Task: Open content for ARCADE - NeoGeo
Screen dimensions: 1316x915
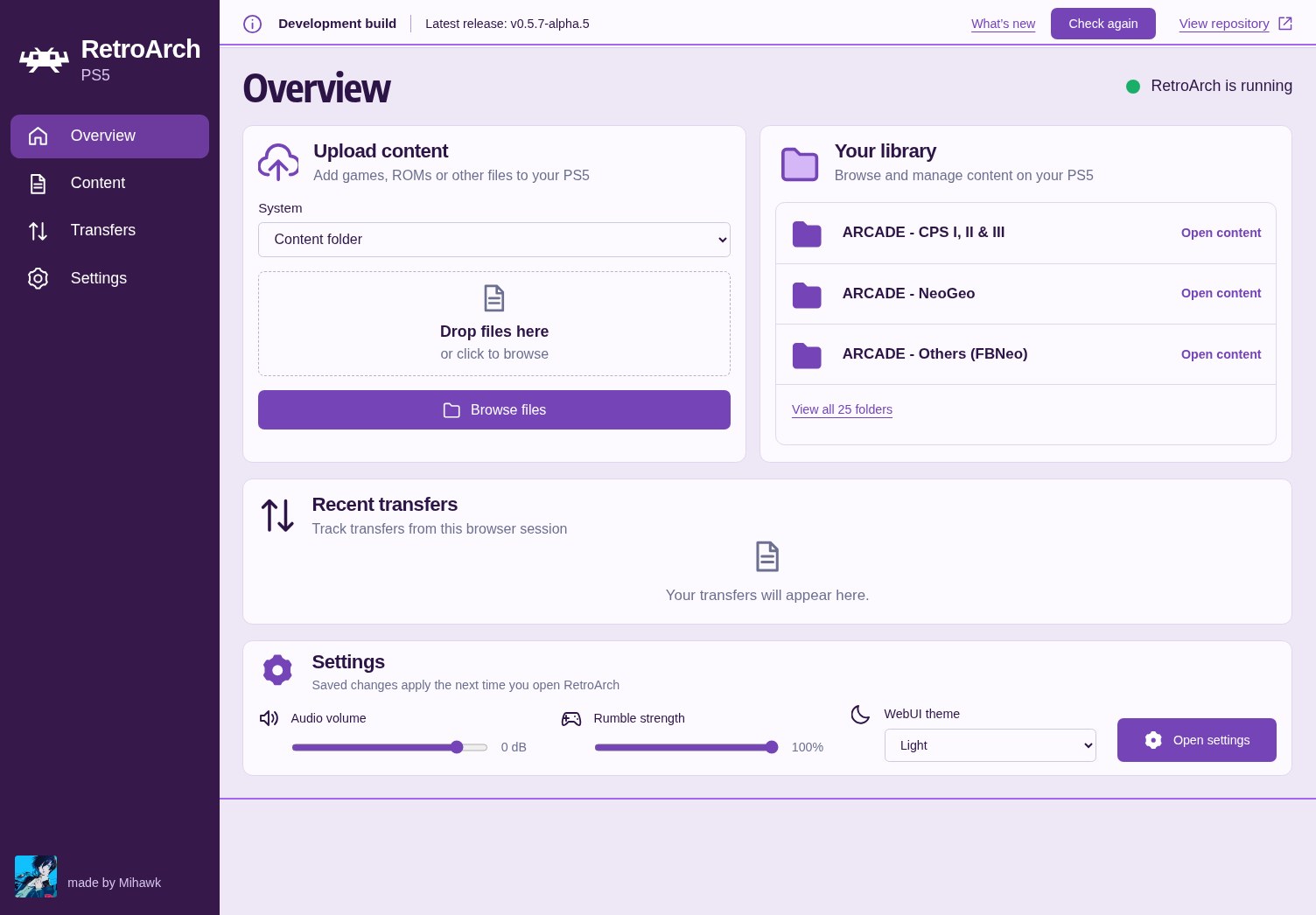Action: pos(1221,293)
